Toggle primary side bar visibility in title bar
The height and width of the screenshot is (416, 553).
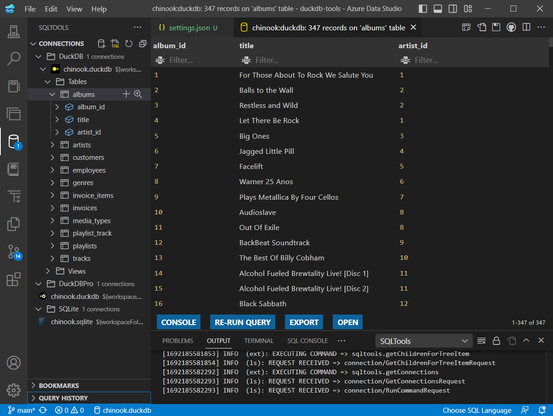coord(423,9)
